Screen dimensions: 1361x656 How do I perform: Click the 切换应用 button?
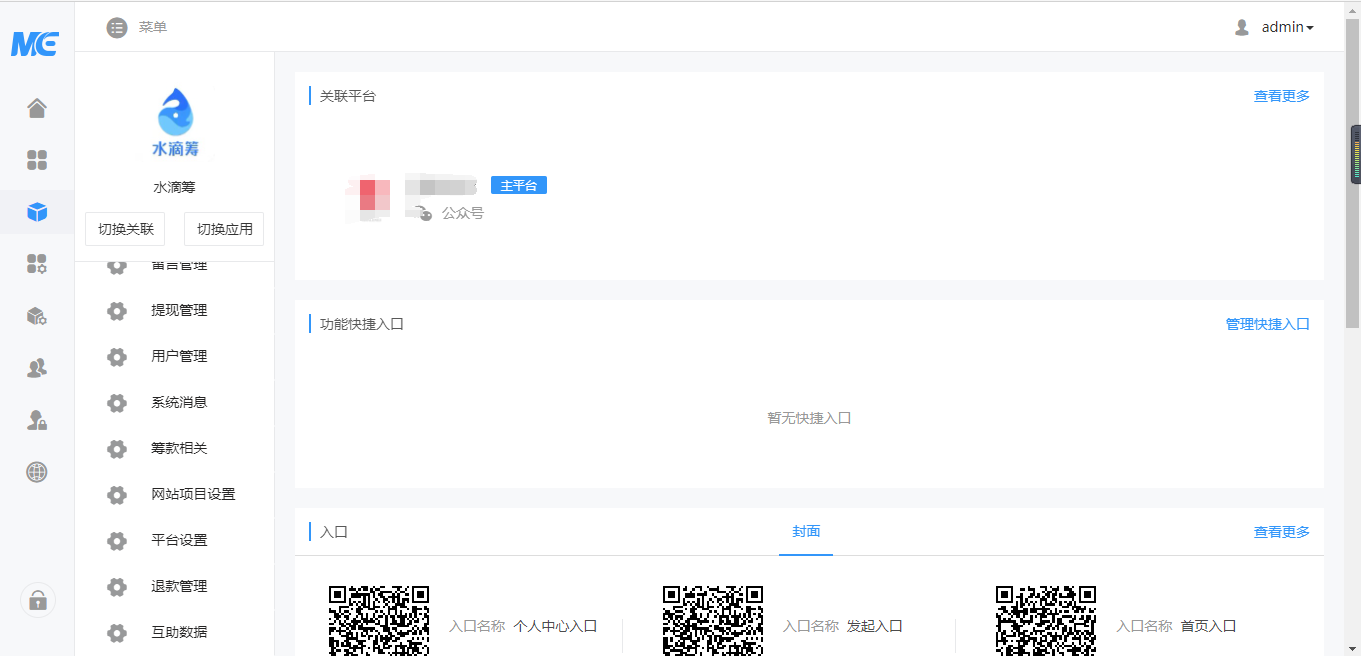coord(224,229)
